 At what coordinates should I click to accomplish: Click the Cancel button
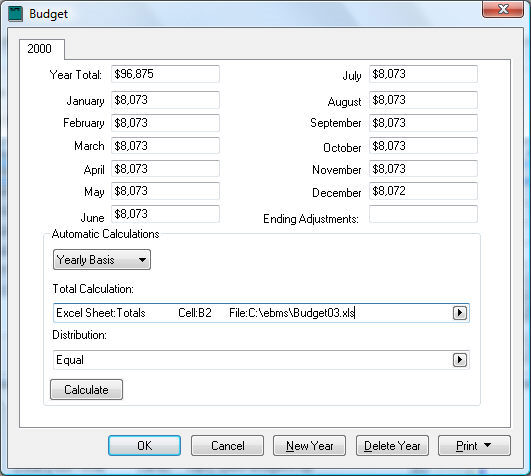[228, 446]
